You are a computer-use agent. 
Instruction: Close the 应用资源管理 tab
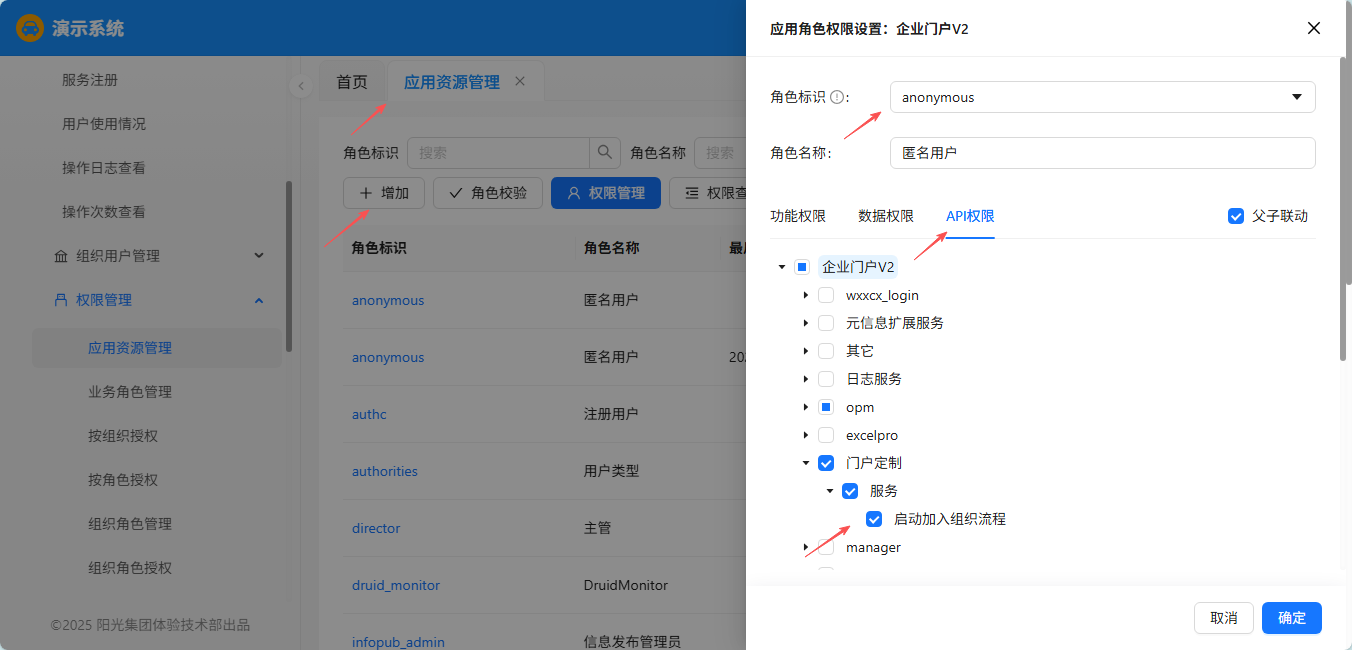click(x=520, y=81)
